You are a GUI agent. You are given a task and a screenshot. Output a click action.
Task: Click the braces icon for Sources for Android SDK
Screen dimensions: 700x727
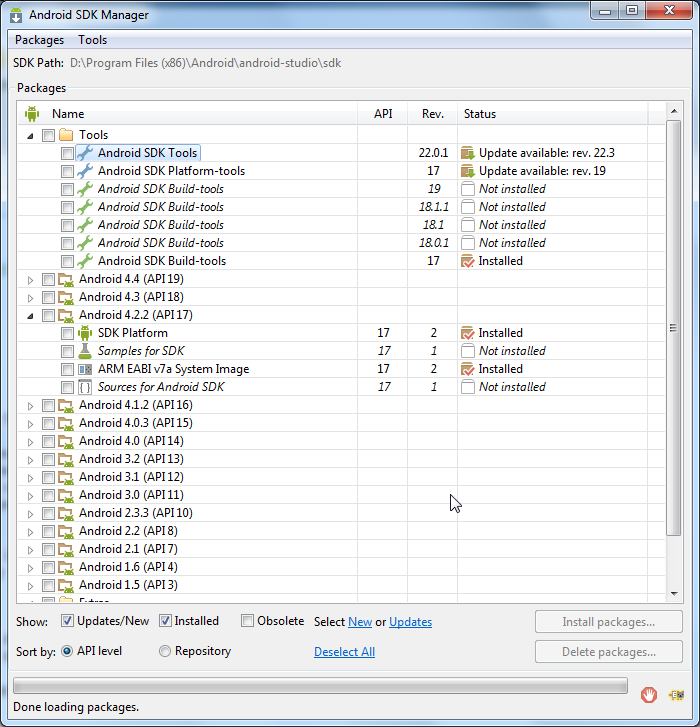click(85, 387)
